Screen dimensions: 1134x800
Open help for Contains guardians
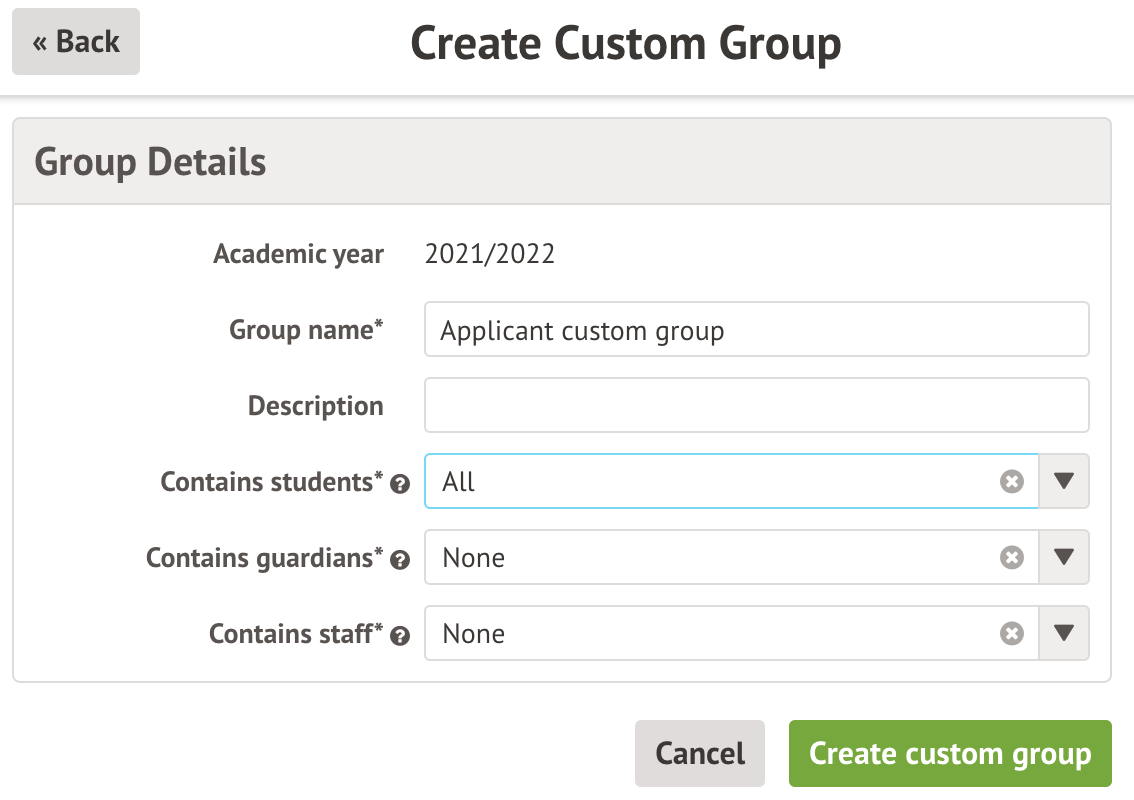click(x=400, y=560)
